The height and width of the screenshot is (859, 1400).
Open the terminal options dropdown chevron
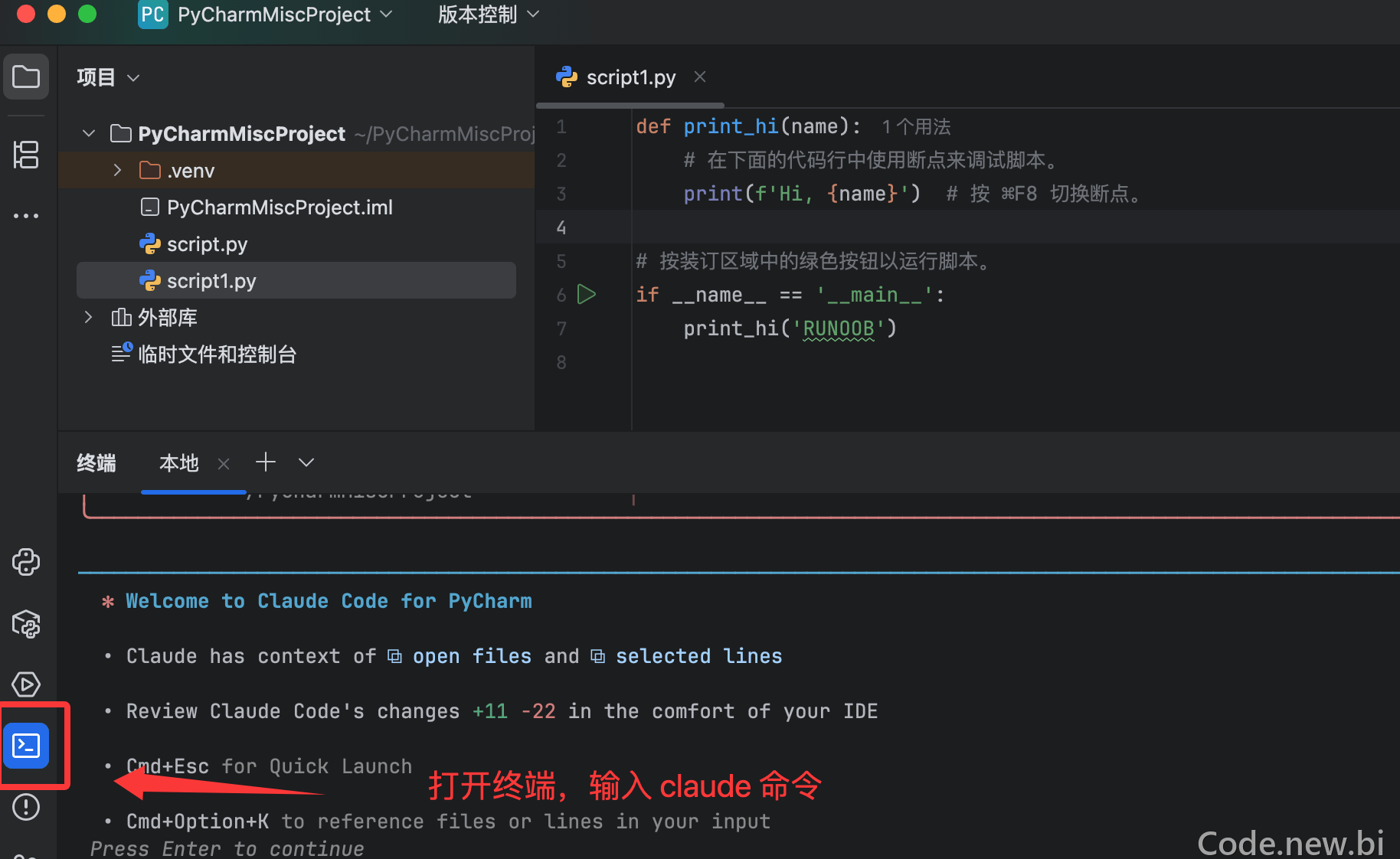[x=306, y=462]
